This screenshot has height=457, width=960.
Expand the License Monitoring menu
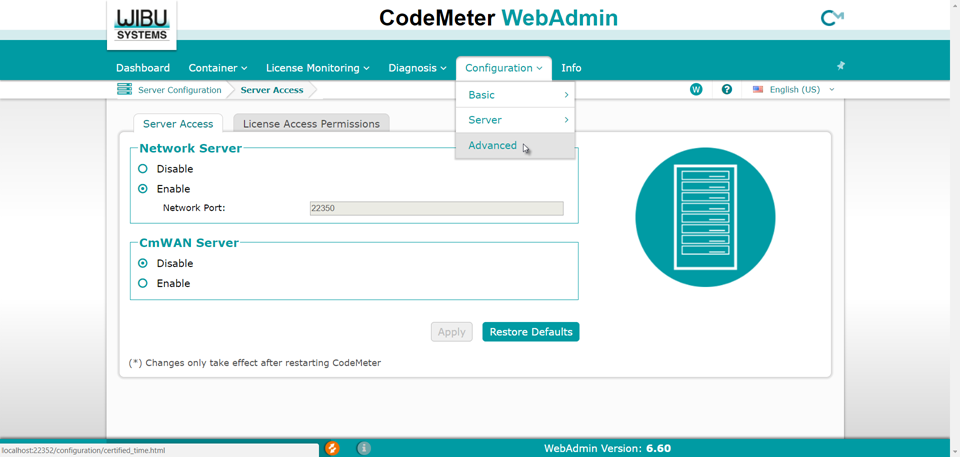pos(317,68)
